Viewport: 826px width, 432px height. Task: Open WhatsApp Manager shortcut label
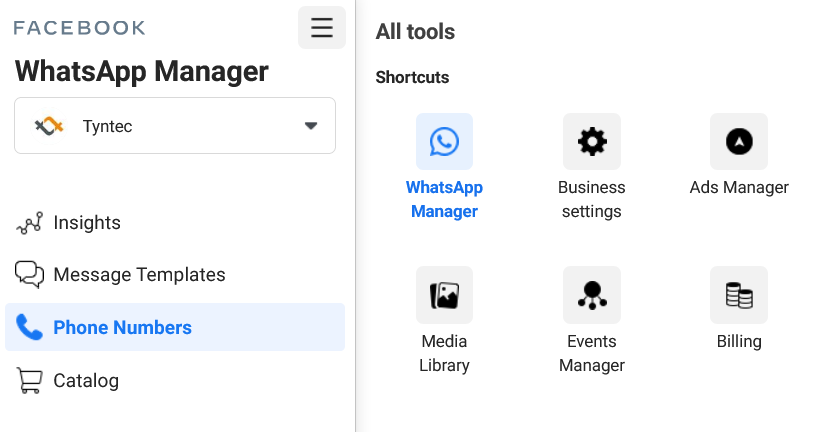(445, 199)
